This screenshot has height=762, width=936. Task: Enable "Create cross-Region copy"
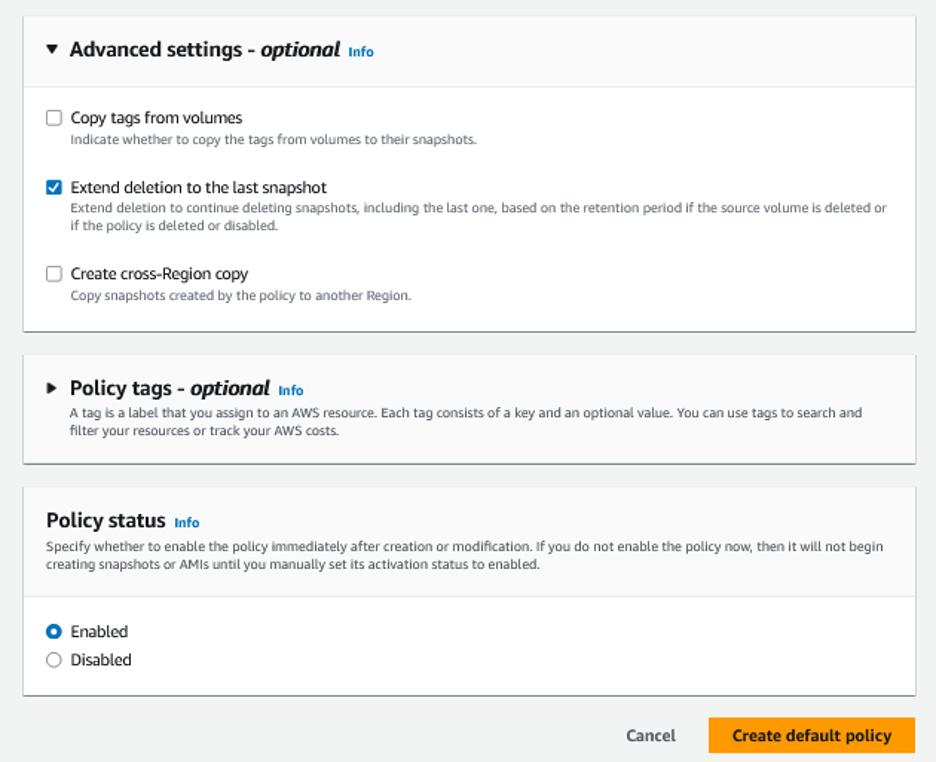(x=53, y=273)
